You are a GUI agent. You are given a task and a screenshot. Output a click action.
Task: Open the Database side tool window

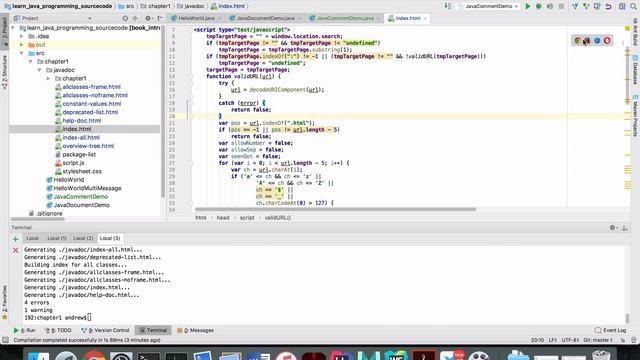[x=636, y=69]
